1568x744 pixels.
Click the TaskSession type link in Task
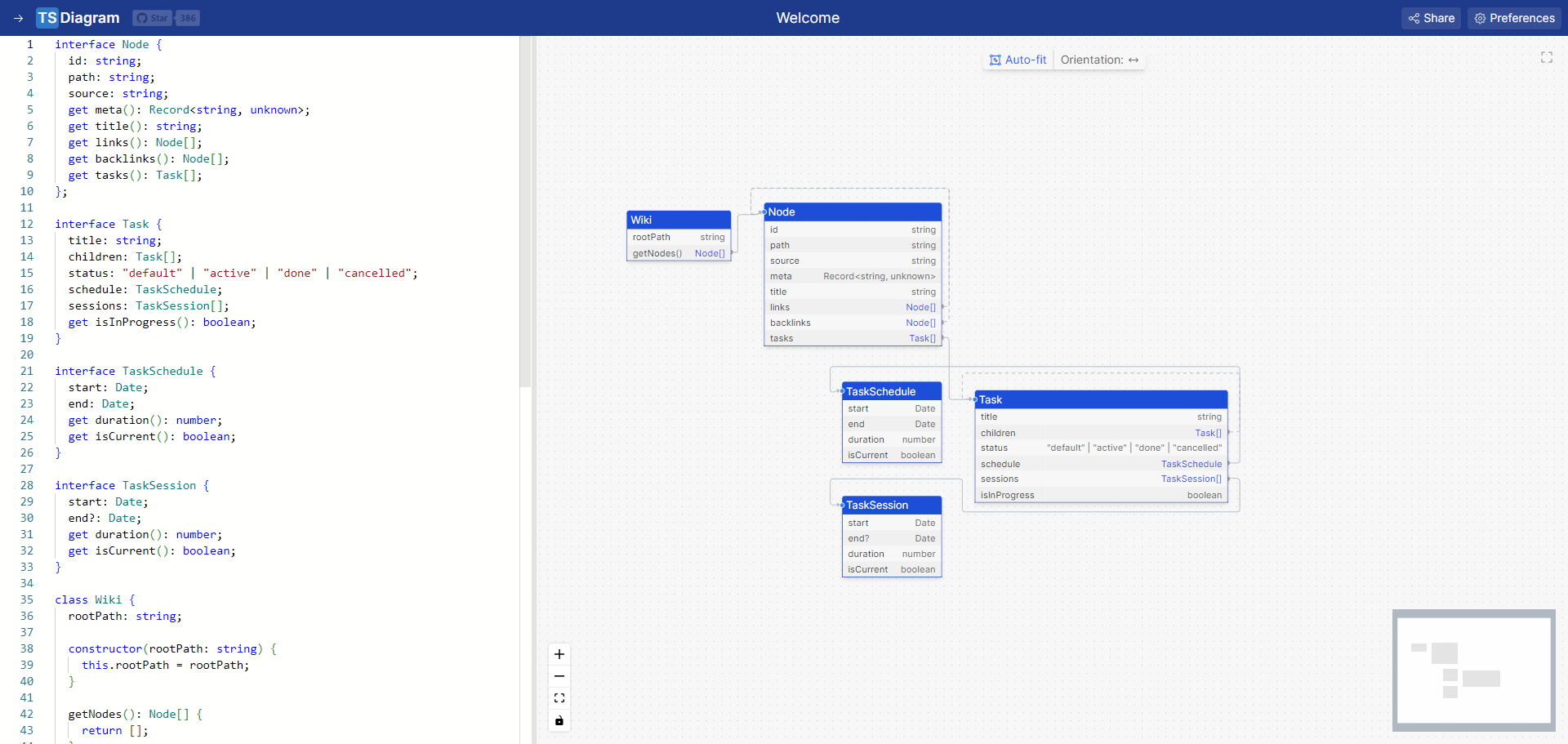click(1191, 479)
